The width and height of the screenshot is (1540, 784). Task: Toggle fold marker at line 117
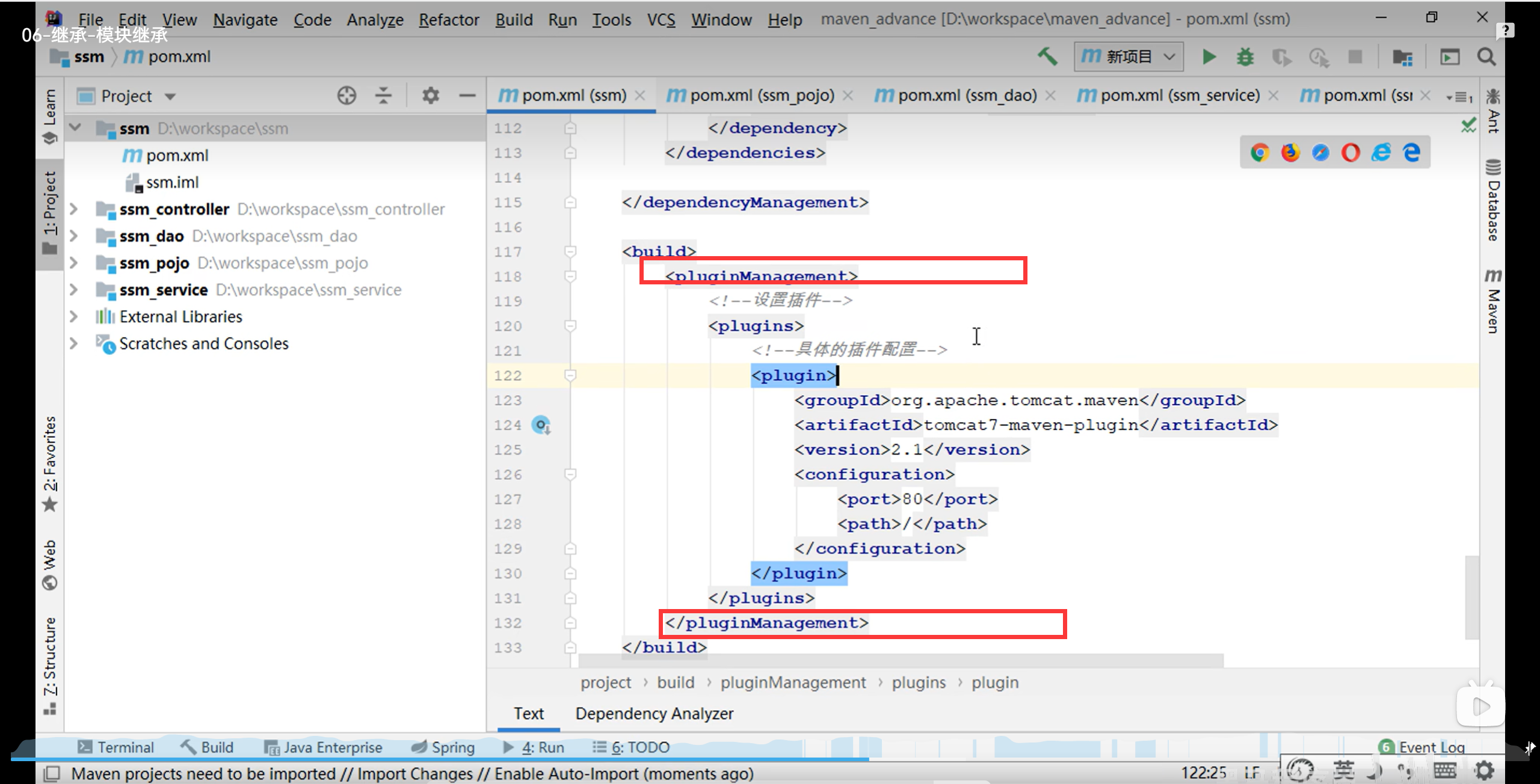pyautogui.click(x=570, y=251)
